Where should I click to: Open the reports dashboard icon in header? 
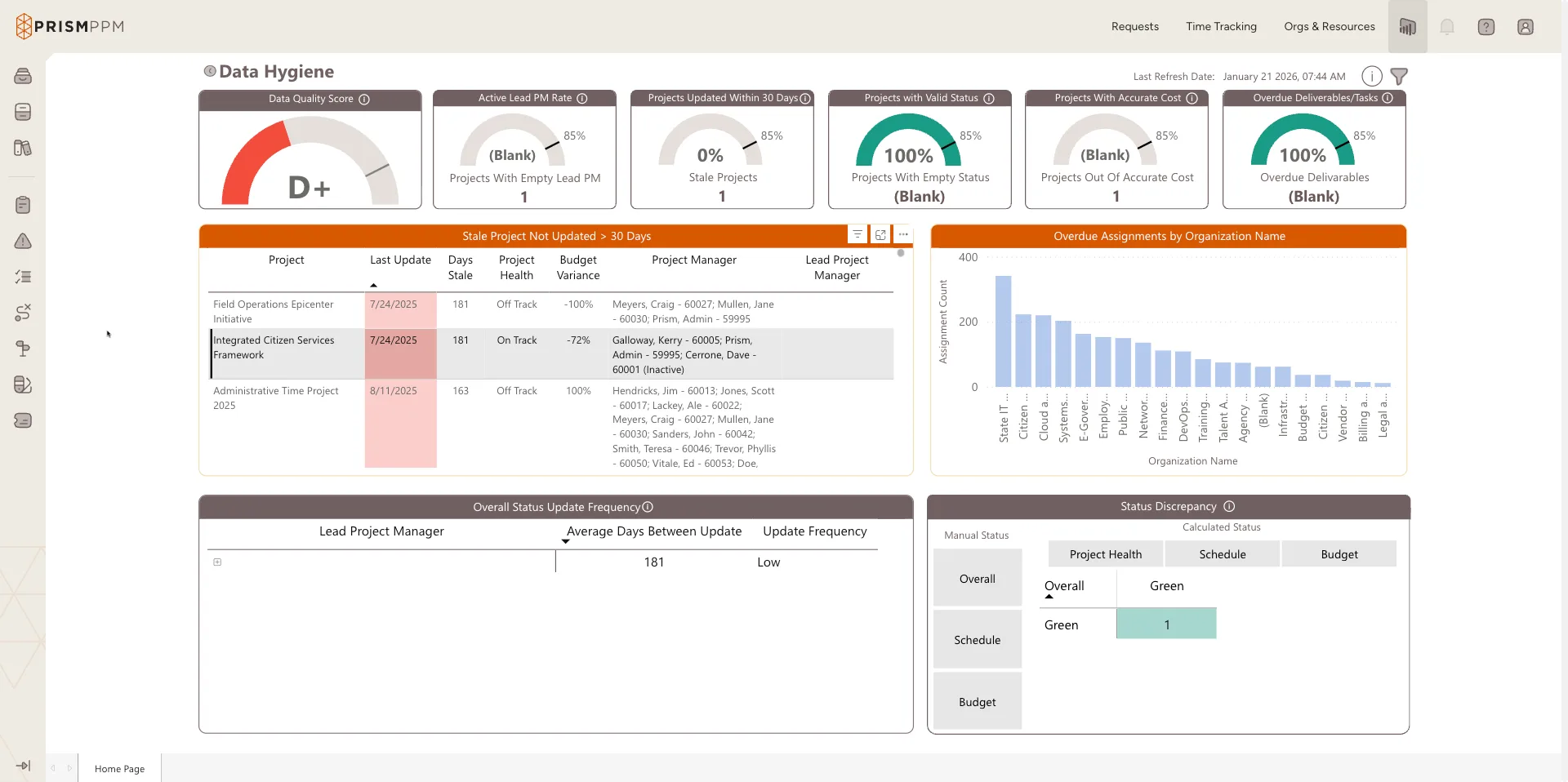point(1407,27)
